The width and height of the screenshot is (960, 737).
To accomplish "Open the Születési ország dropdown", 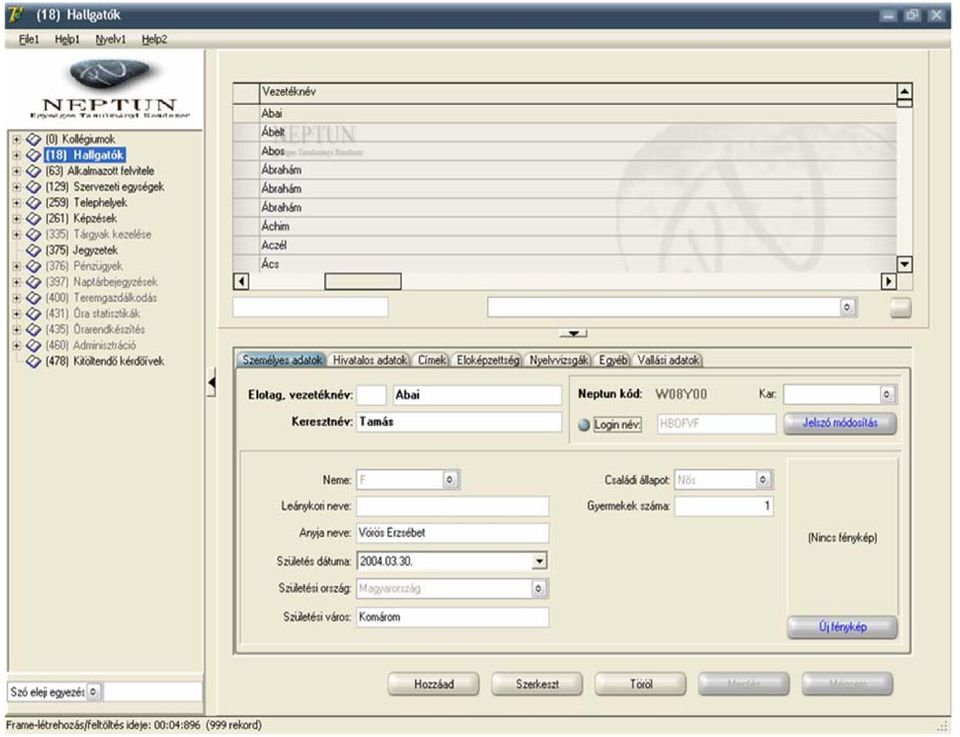I will 538,589.
